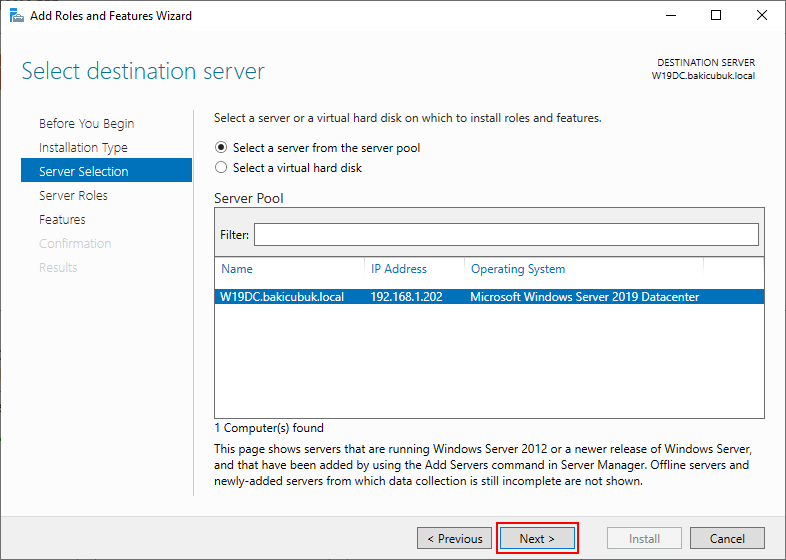The height and width of the screenshot is (560, 786).
Task: Jump to the Server Roles step
Action: [73, 196]
